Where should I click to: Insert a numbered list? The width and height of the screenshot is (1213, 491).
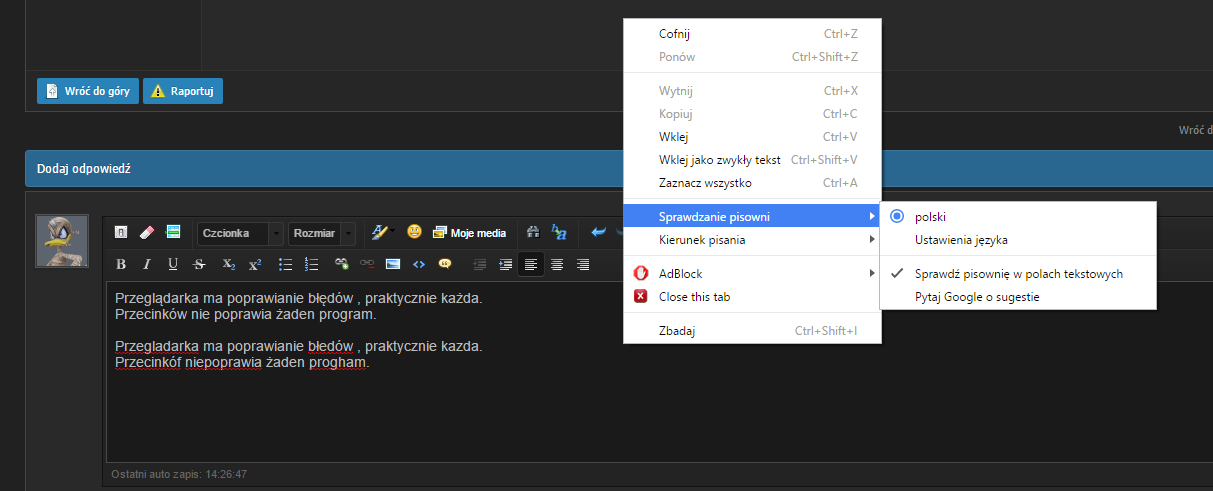311,264
